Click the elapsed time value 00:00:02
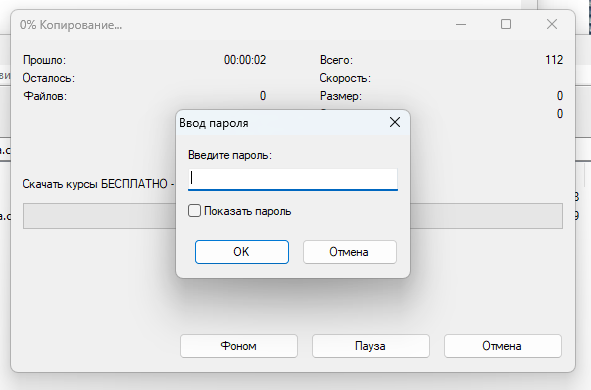The height and width of the screenshot is (390, 591). 245,60
